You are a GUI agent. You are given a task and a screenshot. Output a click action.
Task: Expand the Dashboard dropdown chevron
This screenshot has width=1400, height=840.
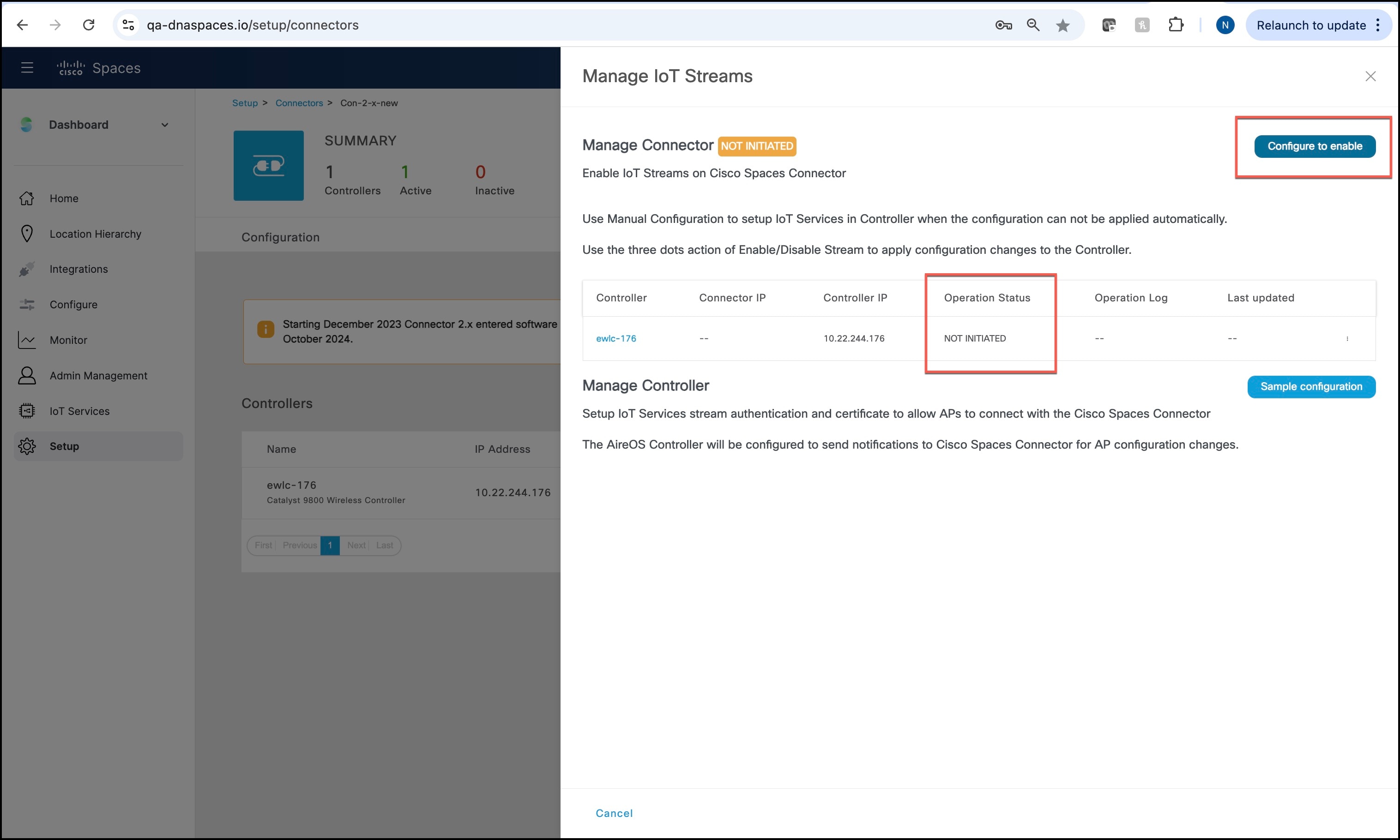[x=165, y=125]
